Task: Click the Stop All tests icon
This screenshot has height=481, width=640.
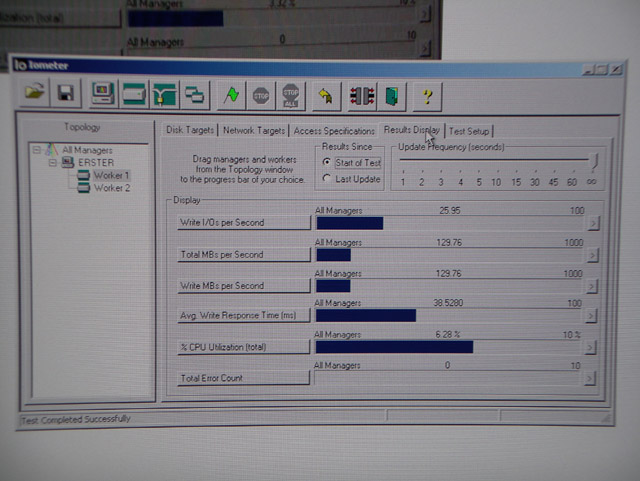Action: click(291, 97)
